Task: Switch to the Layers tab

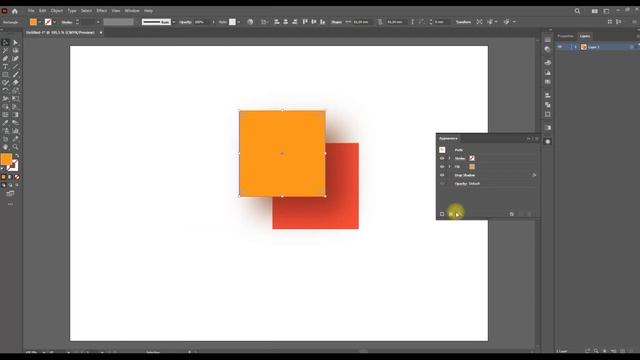Action: [x=585, y=36]
